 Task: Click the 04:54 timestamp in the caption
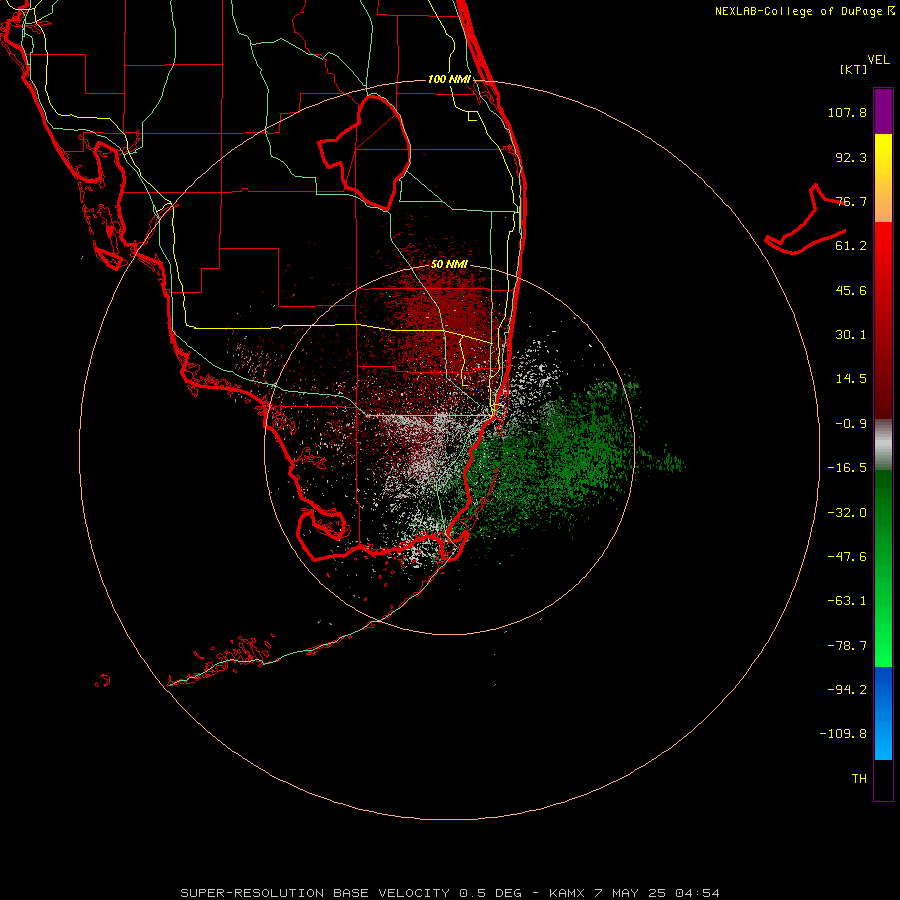tap(697, 893)
